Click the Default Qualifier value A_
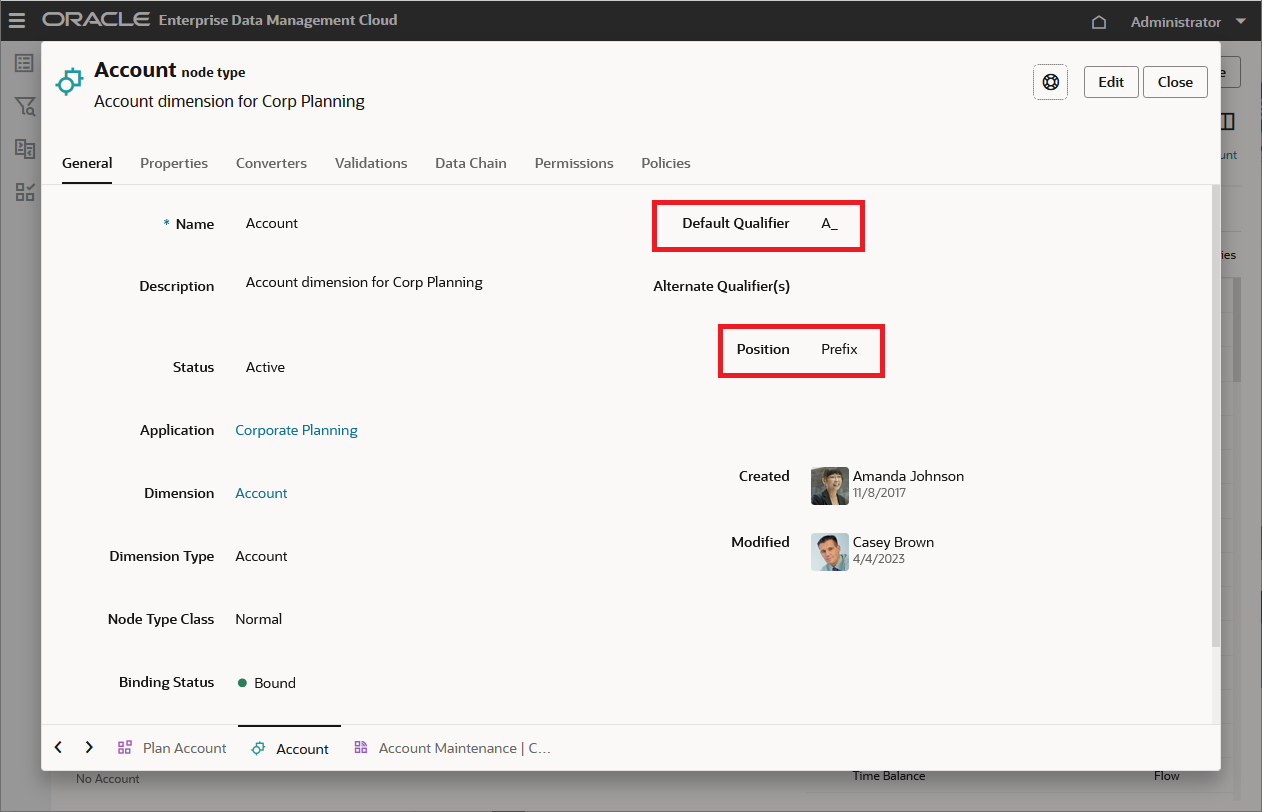Viewport: 1262px width, 812px height. pos(829,223)
